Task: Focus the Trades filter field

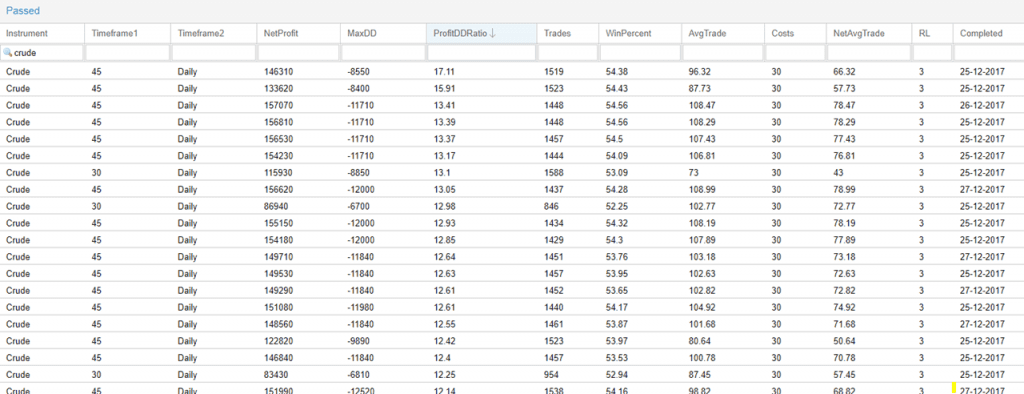Action: point(568,53)
